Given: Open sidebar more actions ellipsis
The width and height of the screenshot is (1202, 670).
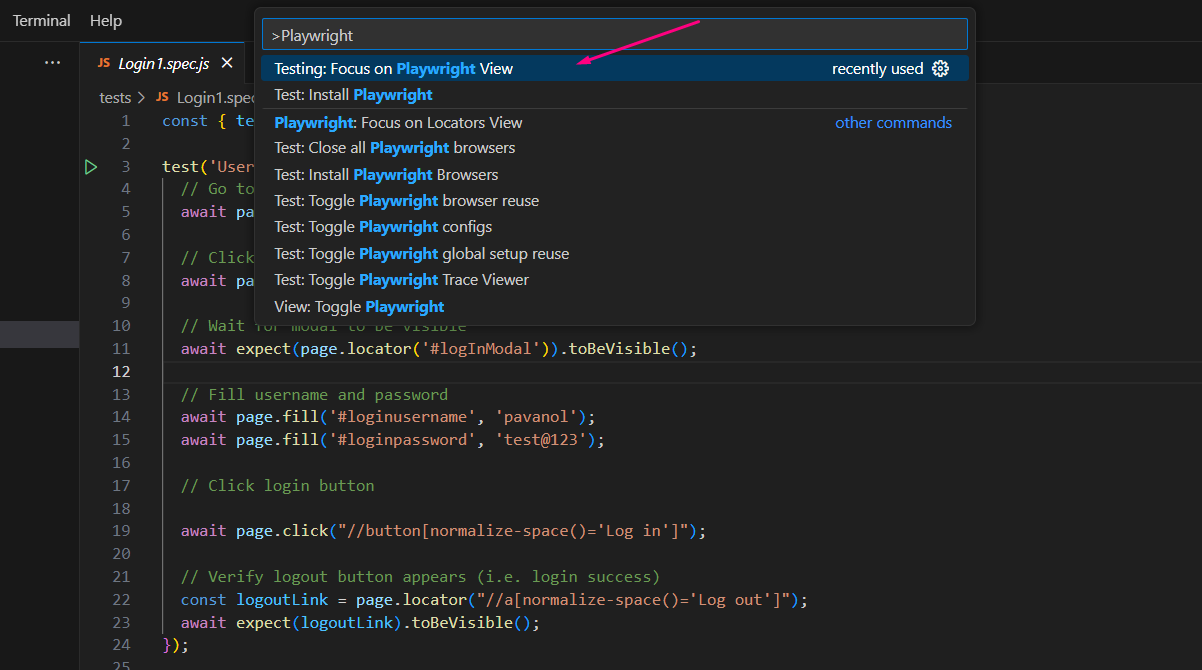Looking at the screenshot, I should click(x=52, y=62).
